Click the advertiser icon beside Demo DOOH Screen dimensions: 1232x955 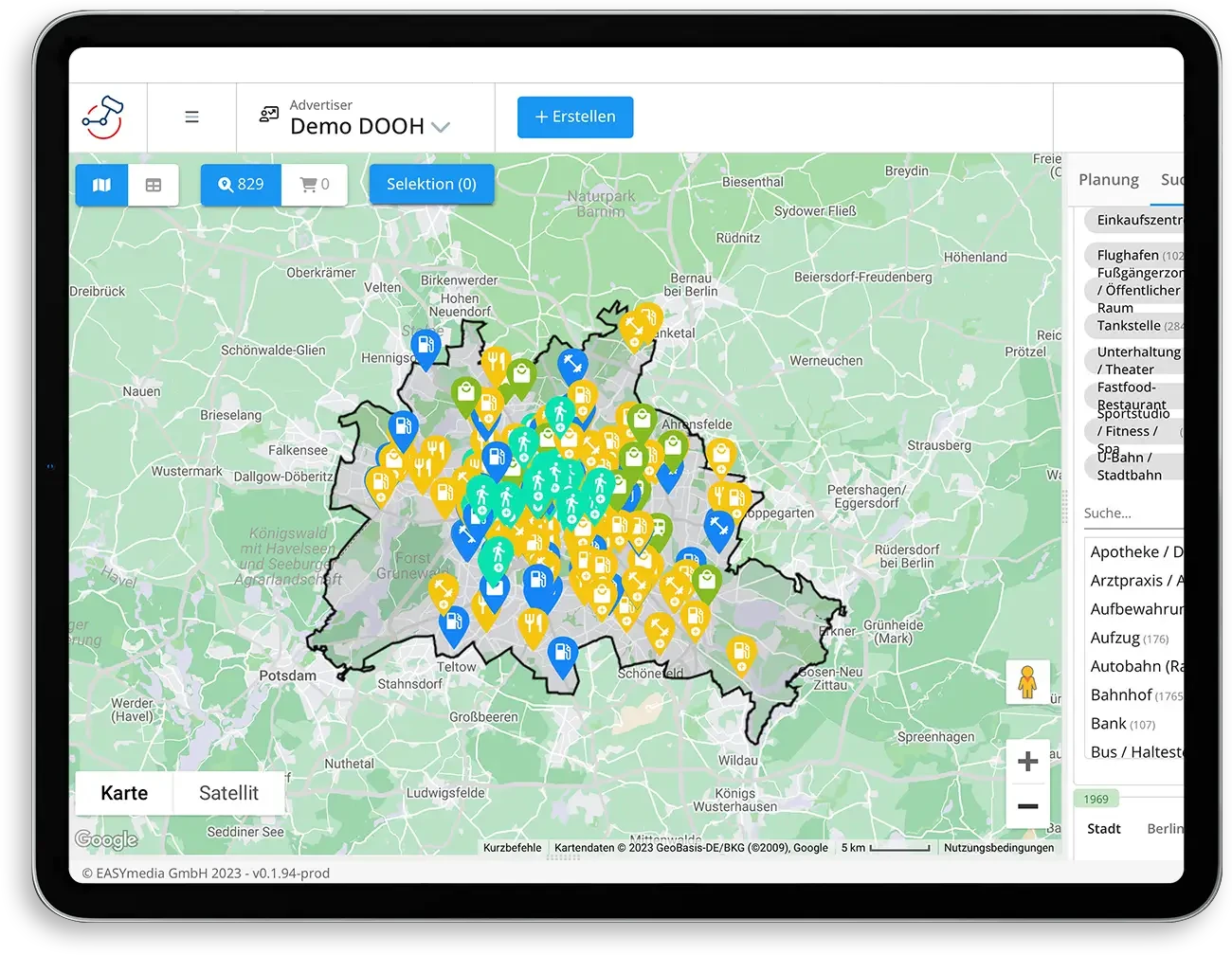tap(269, 115)
